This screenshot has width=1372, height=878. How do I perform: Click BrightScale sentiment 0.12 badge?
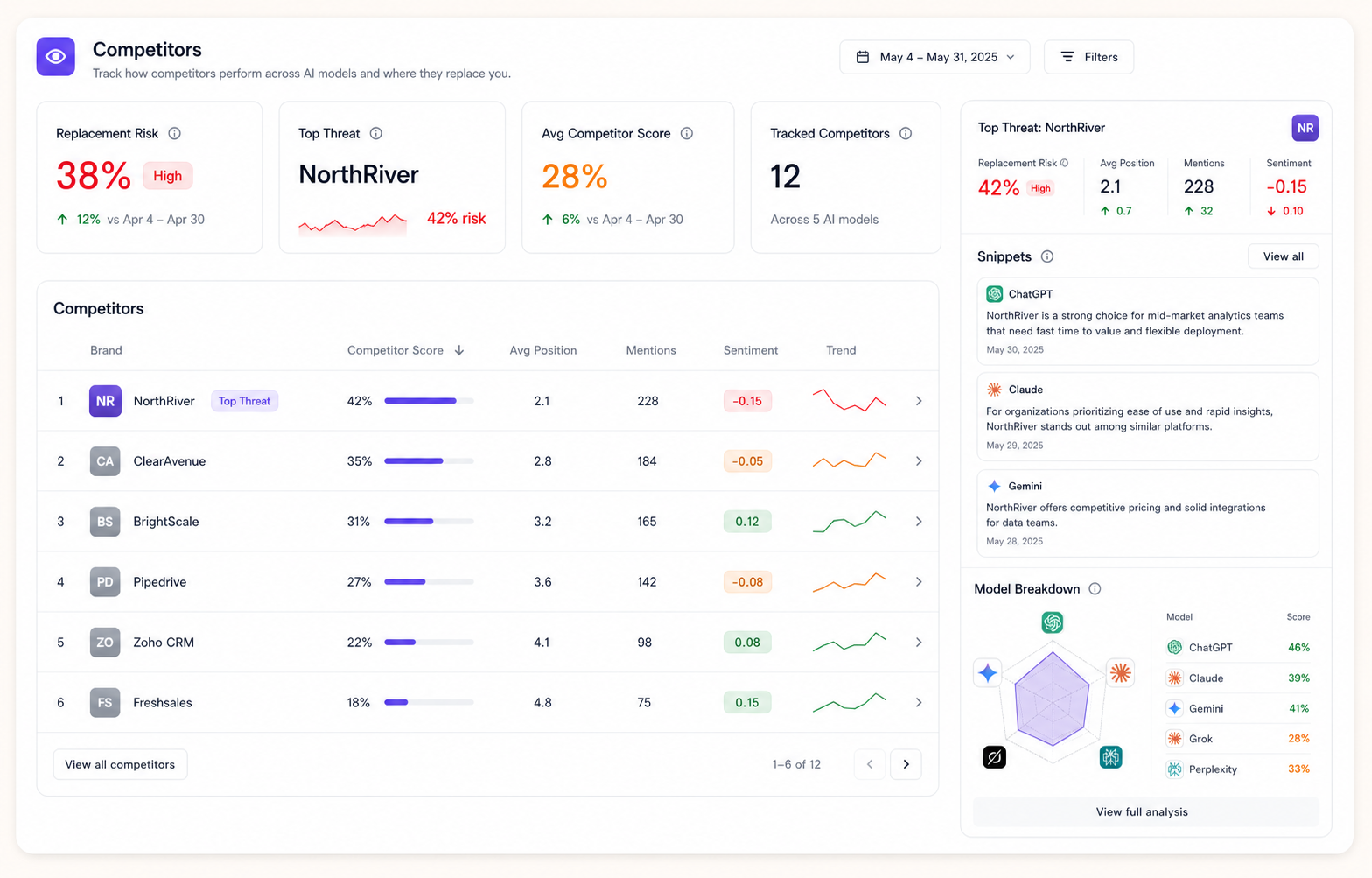747,522
